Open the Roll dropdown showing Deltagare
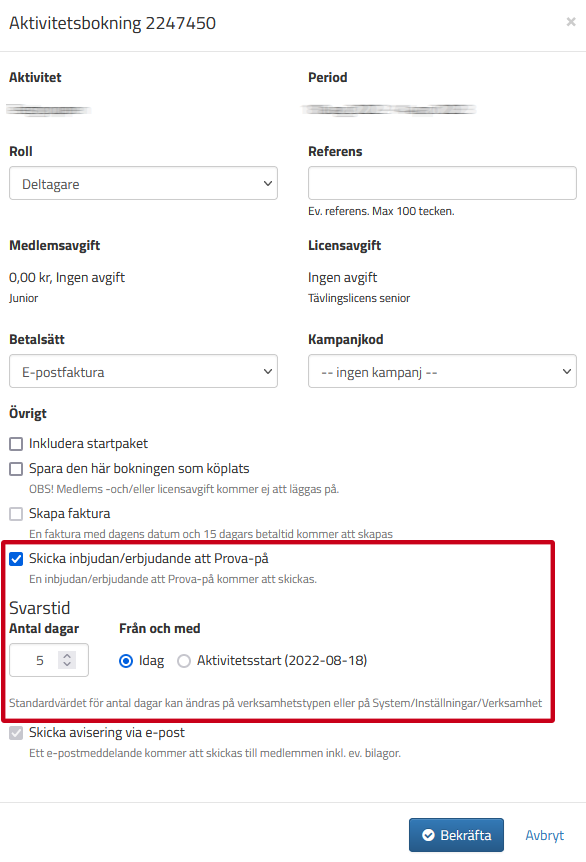586x862 pixels. coord(143,183)
